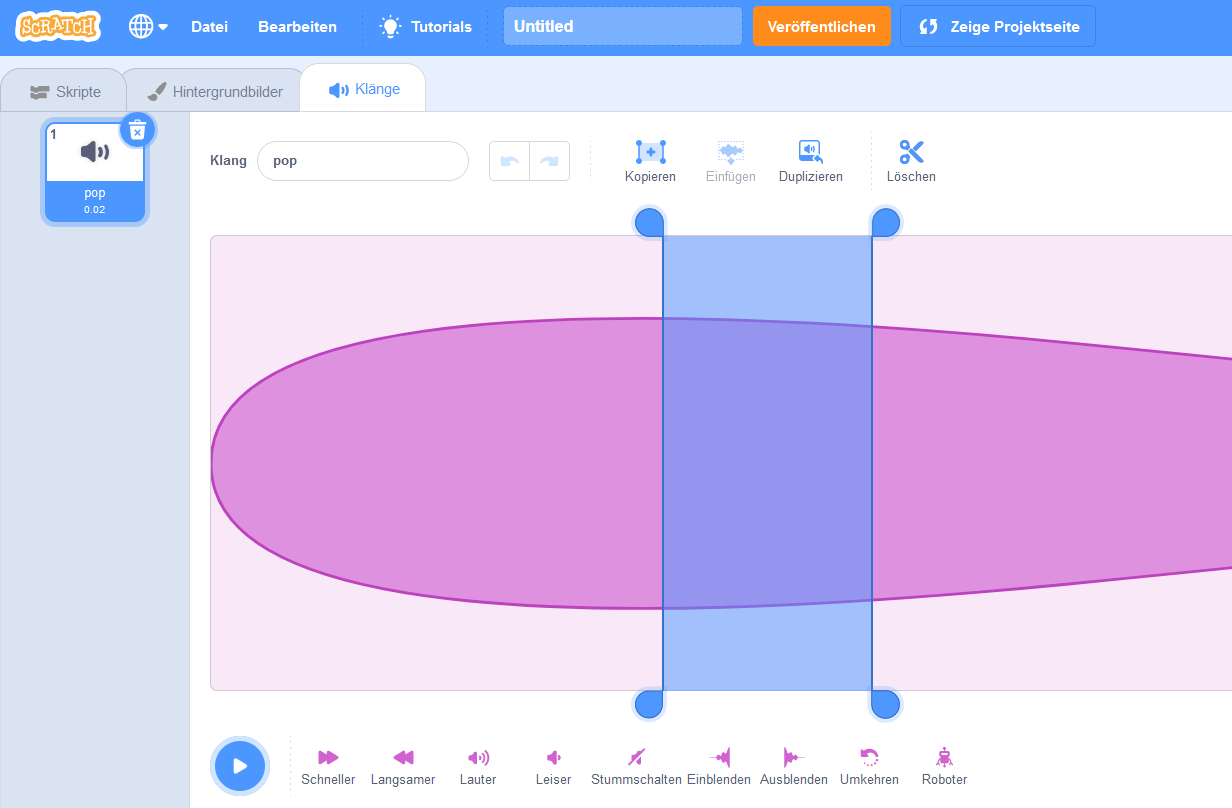Screen dimensions: 1232x808
Task: Click the Duplizieren icon
Action: tap(810, 153)
